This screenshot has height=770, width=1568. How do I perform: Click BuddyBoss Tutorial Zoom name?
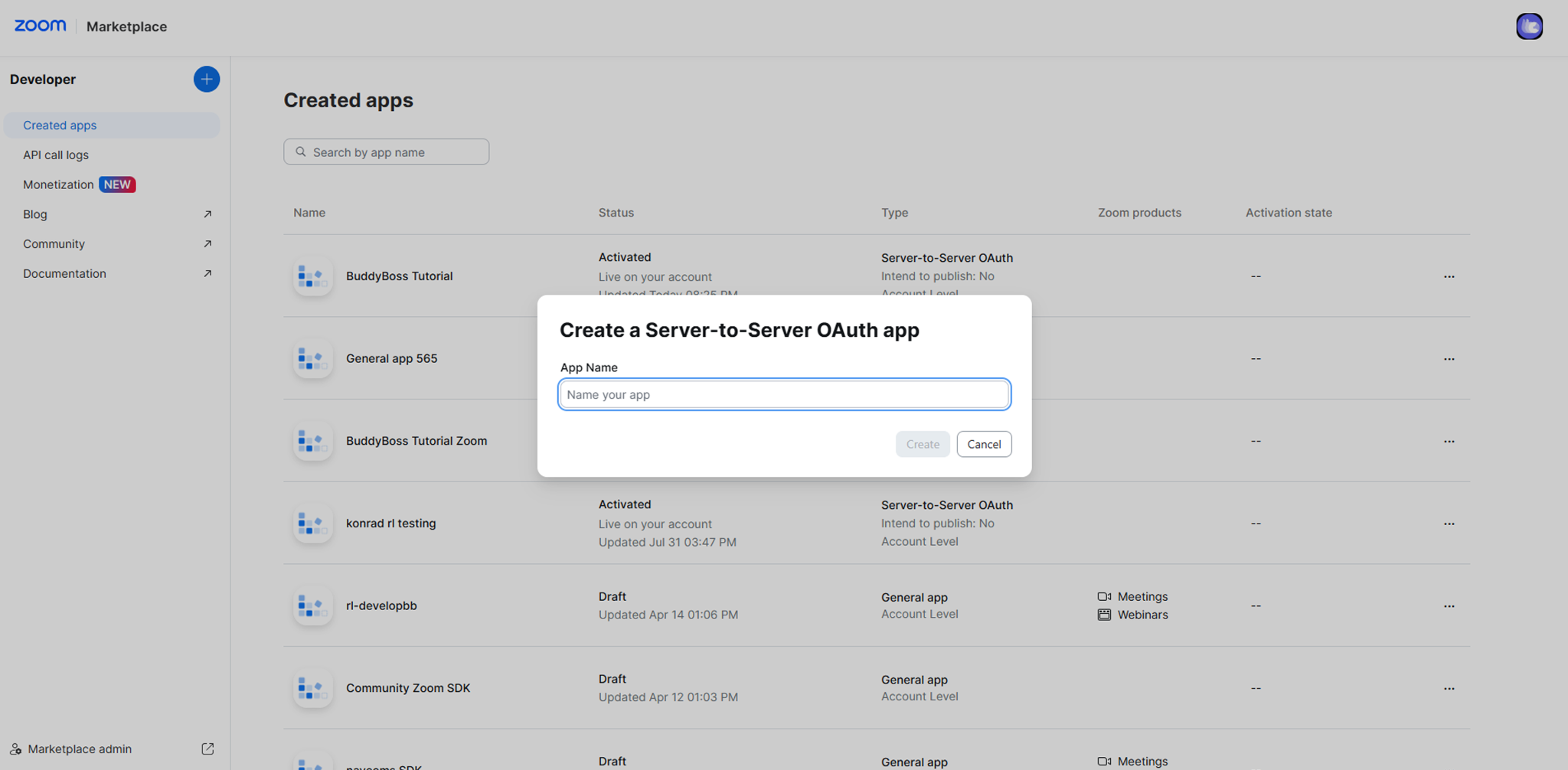pyautogui.click(x=416, y=441)
